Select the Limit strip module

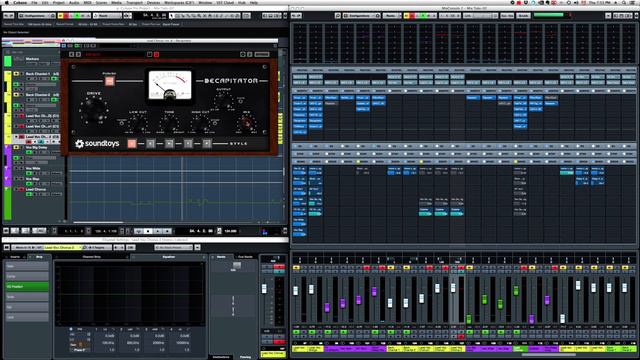pyautogui.click(x=27, y=317)
